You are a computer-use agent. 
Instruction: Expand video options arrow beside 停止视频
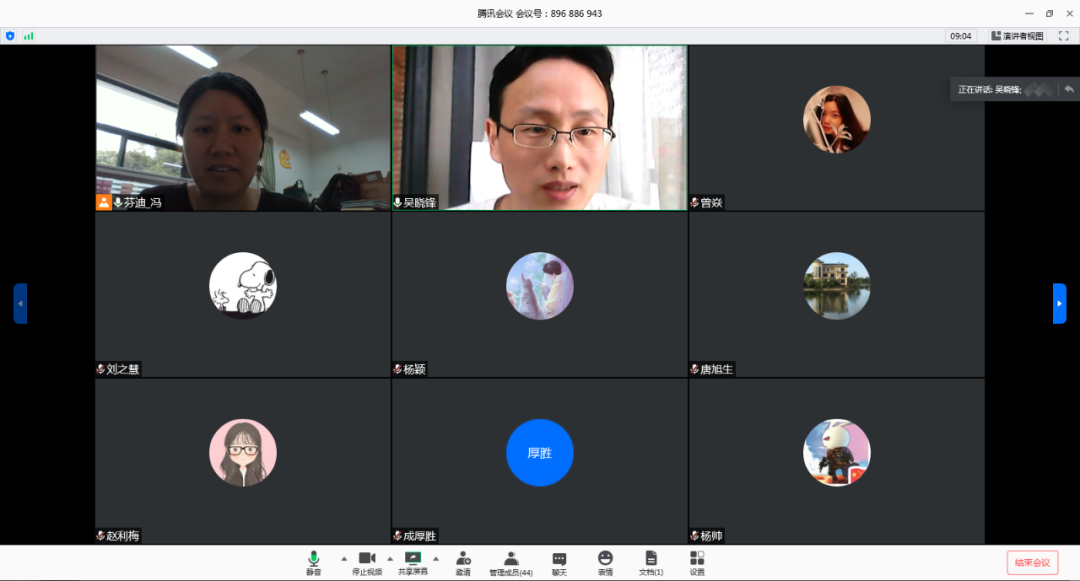(x=390, y=558)
